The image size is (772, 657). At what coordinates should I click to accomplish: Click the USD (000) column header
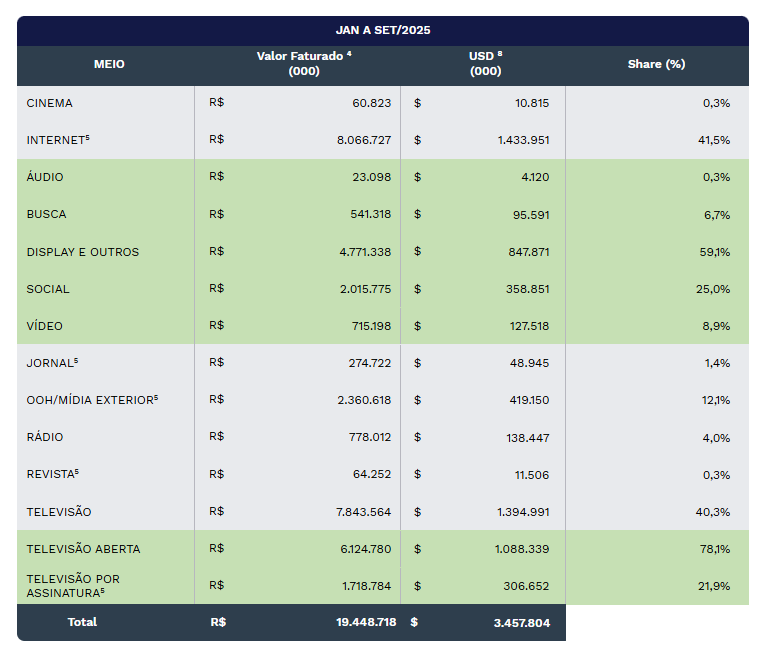[x=485, y=64]
